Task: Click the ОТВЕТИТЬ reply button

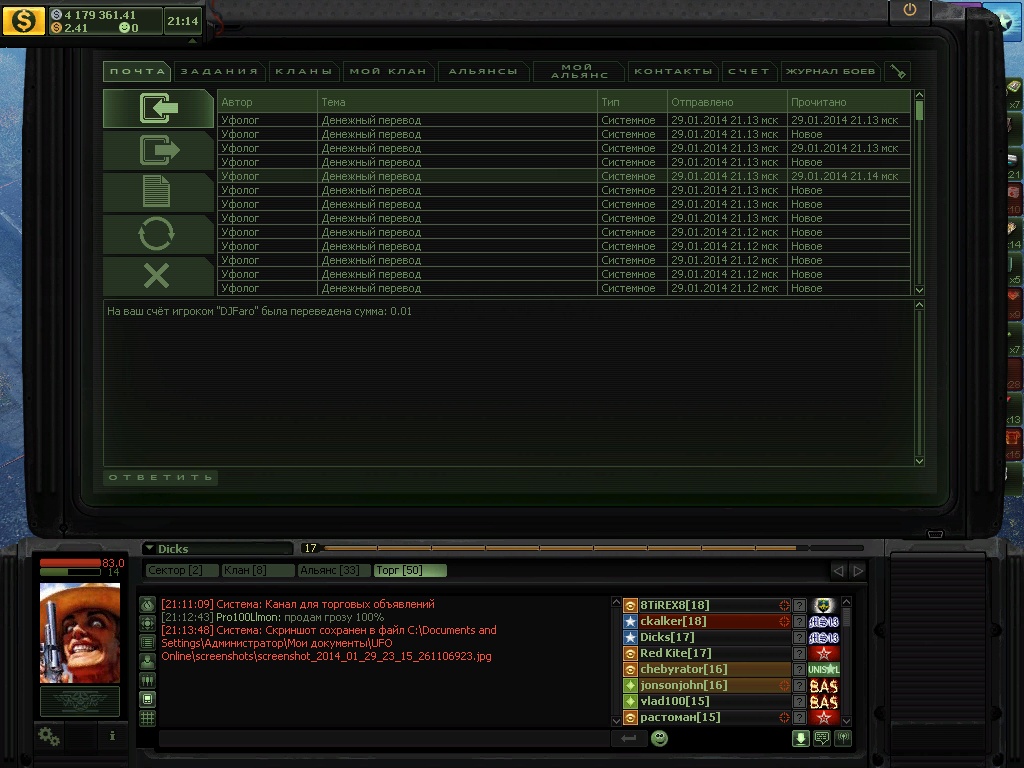Action: [161, 477]
